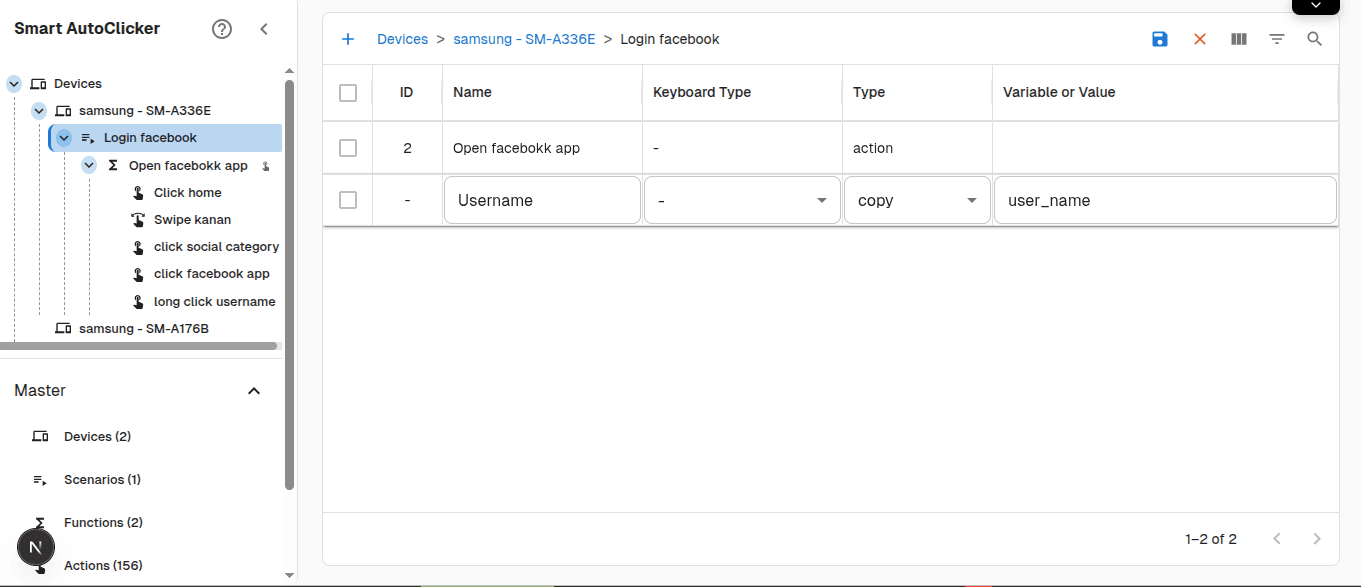Open the filter list icon
This screenshot has height=587, width=1361.
[1277, 39]
